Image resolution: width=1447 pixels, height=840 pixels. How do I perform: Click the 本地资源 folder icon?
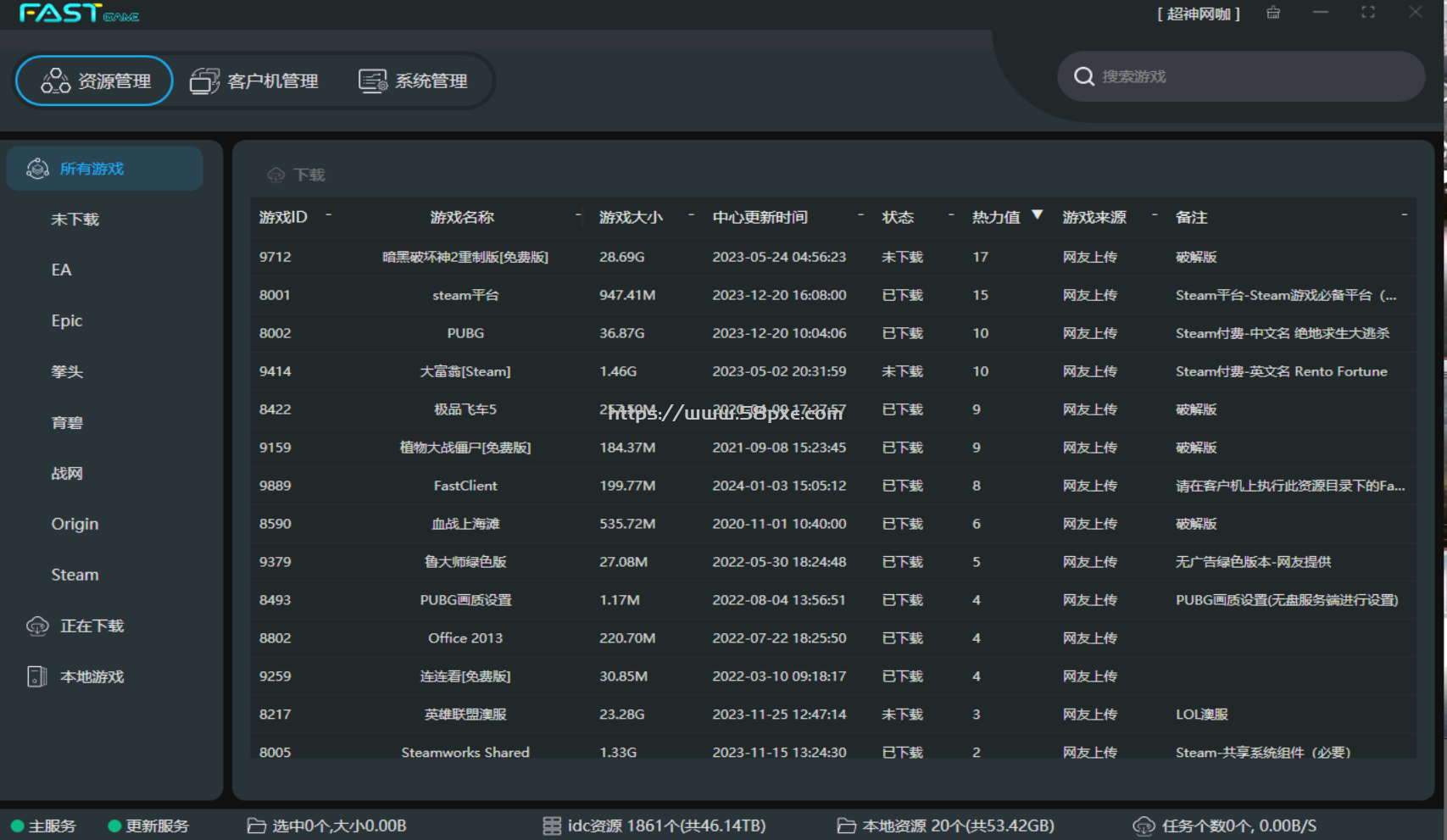[846, 826]
